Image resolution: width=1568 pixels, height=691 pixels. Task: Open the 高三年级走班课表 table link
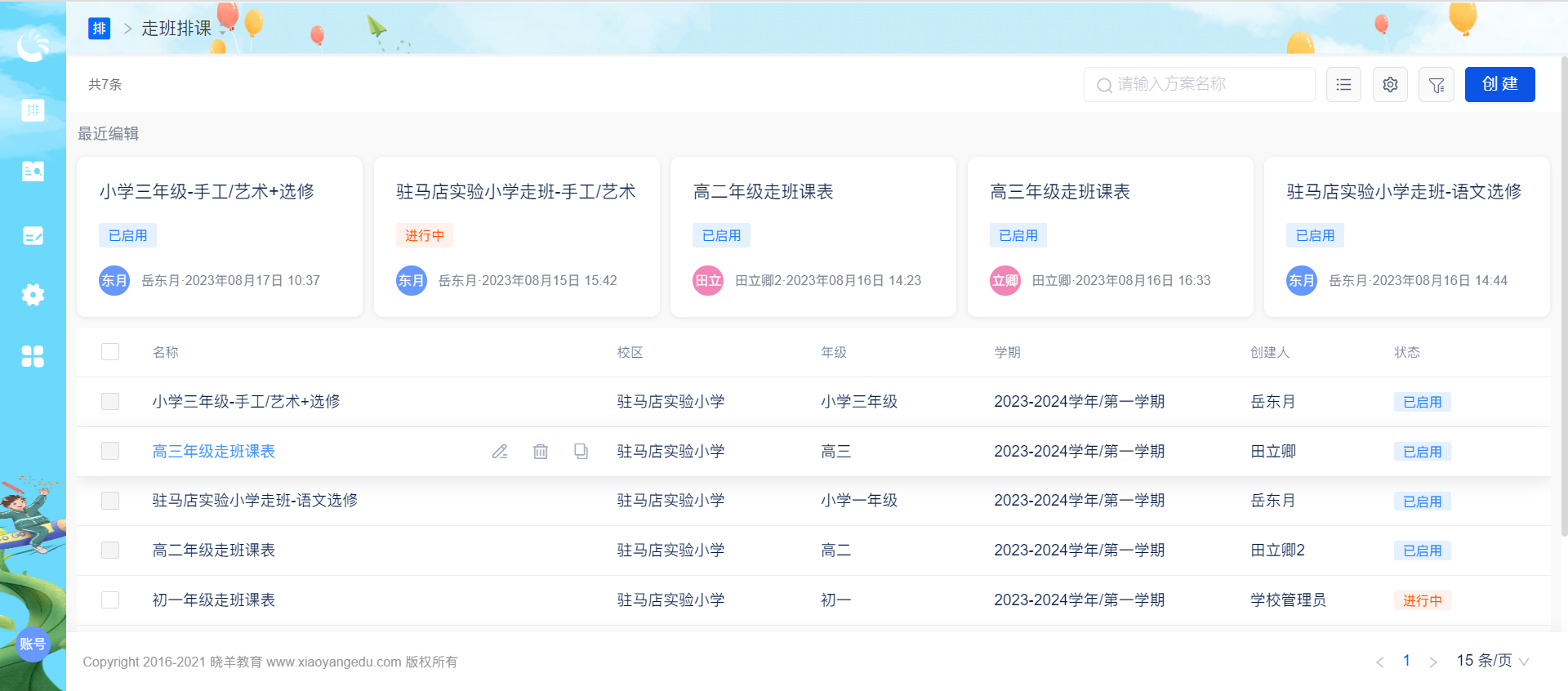click(x=214, y=451)
